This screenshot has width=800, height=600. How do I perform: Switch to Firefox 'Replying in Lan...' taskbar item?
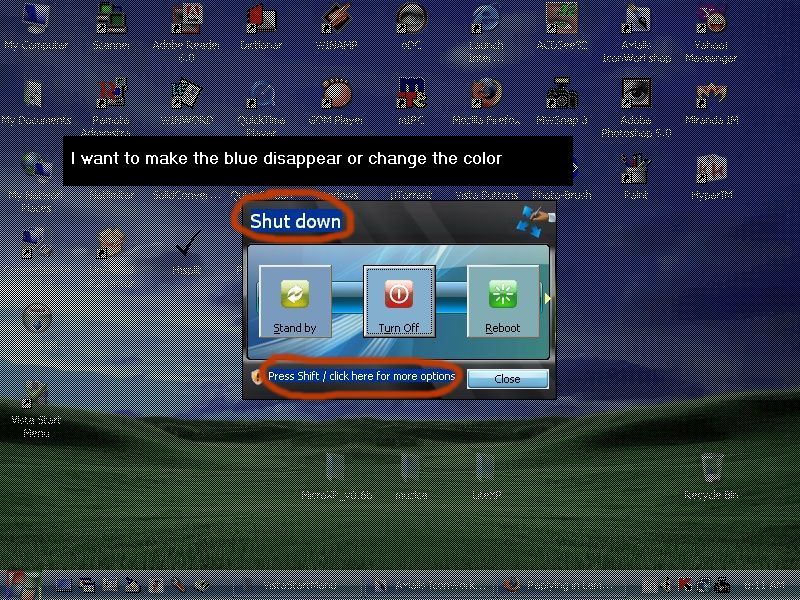pos(559,585)
